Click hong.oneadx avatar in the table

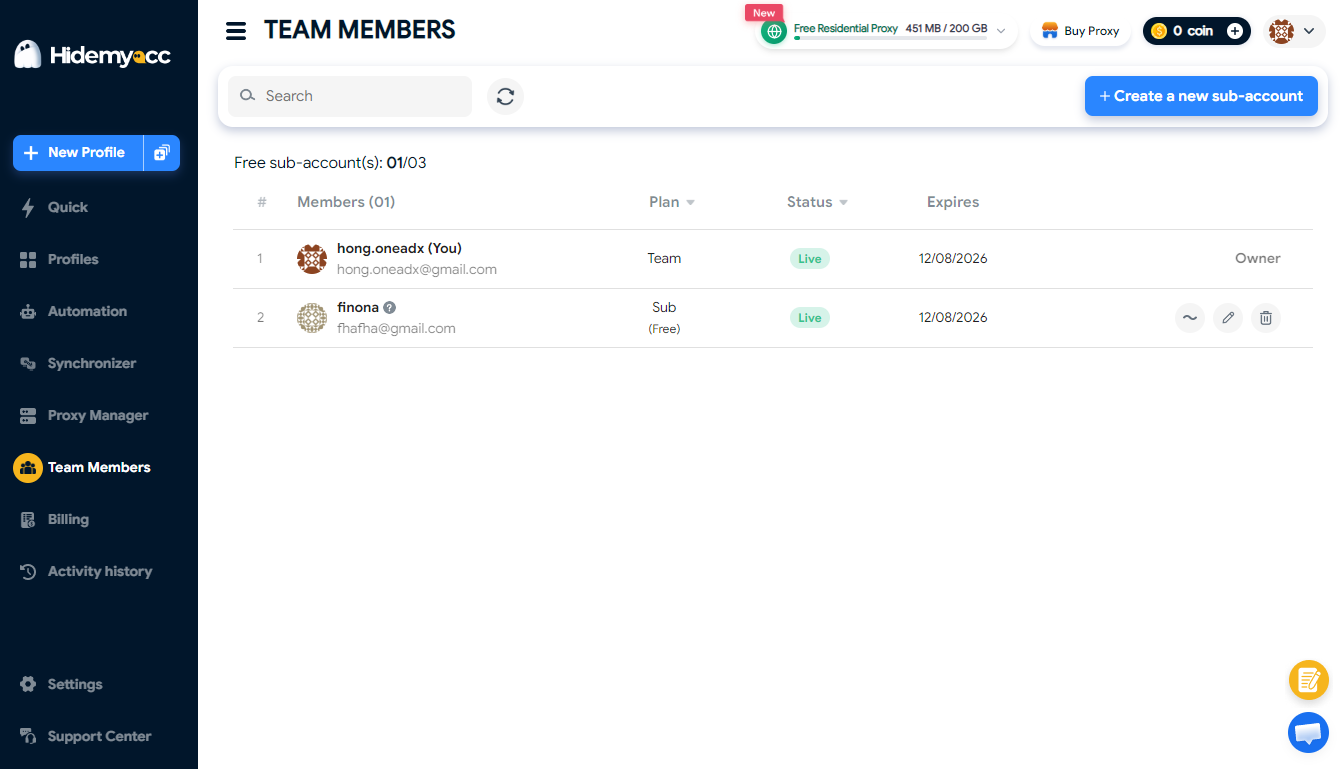[312, 259]
